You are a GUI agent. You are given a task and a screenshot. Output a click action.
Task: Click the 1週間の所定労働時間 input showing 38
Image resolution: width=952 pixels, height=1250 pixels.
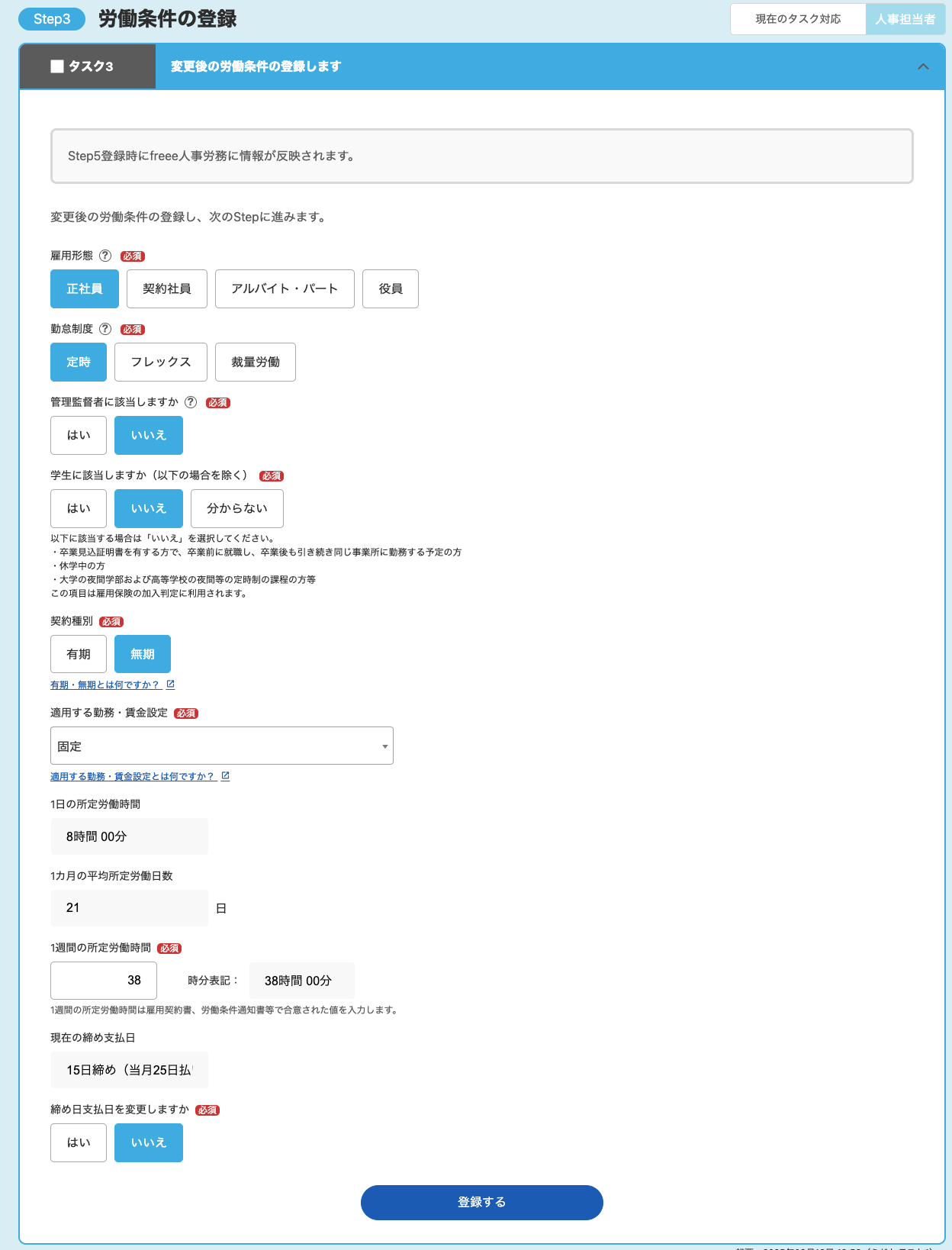tap(104, 980)
